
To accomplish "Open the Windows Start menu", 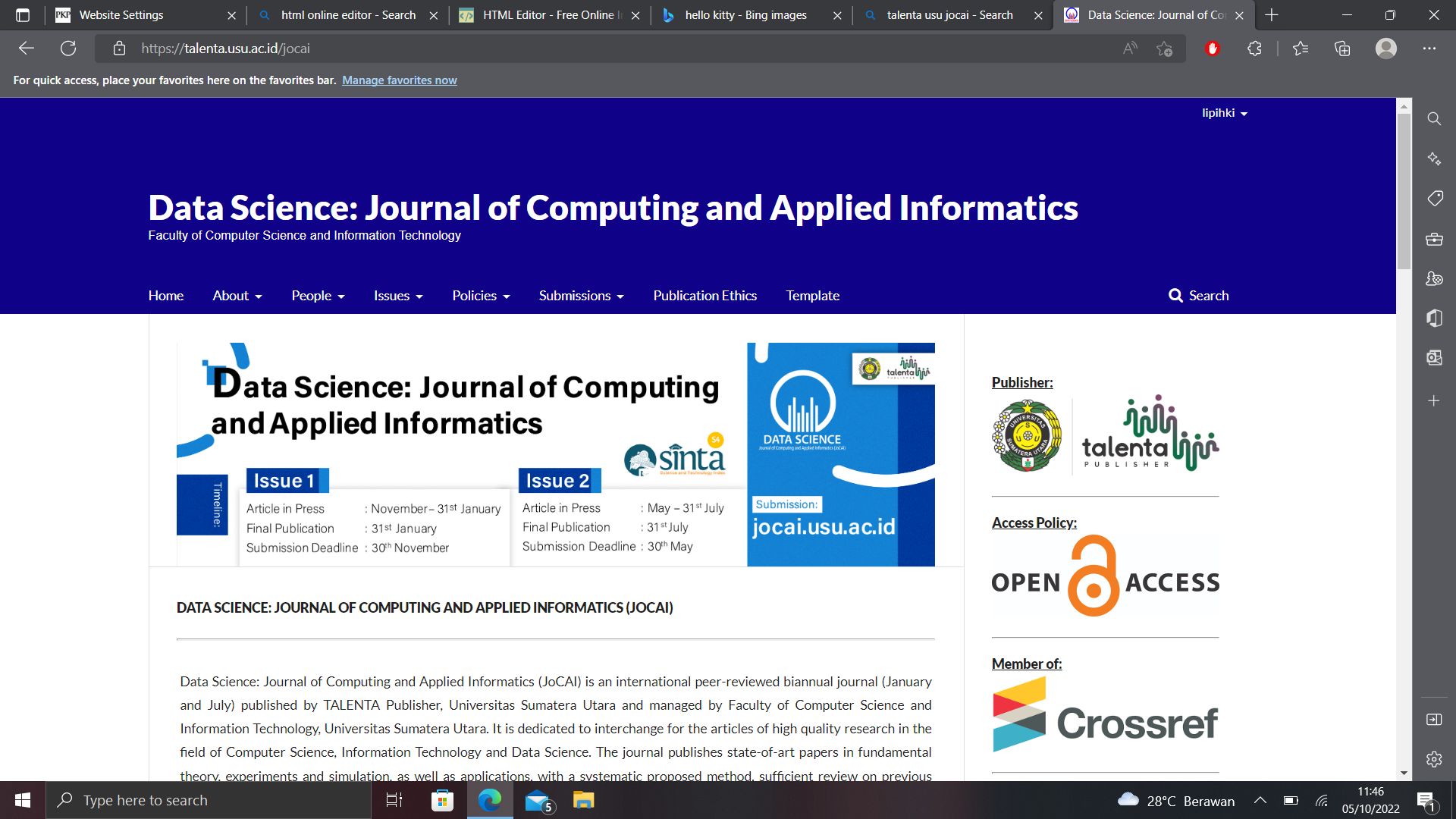I will pos(23,800).
